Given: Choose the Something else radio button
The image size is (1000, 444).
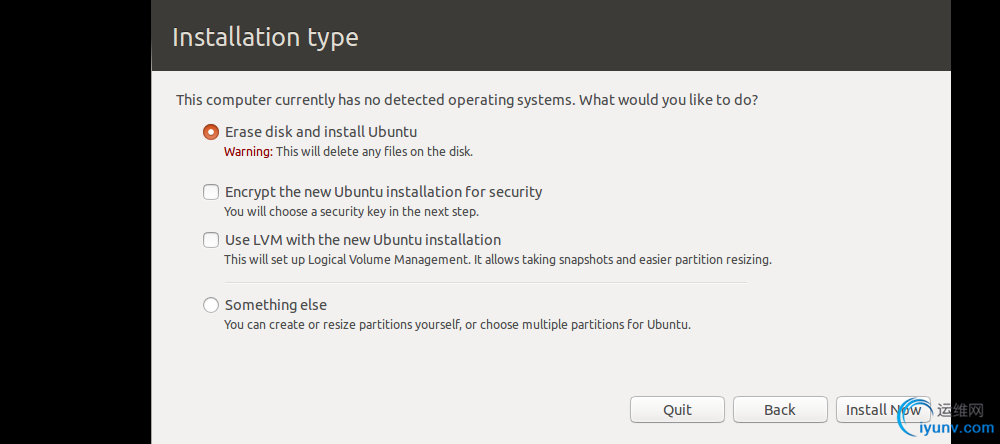Looking at the screenshot, I should [211, 305].
